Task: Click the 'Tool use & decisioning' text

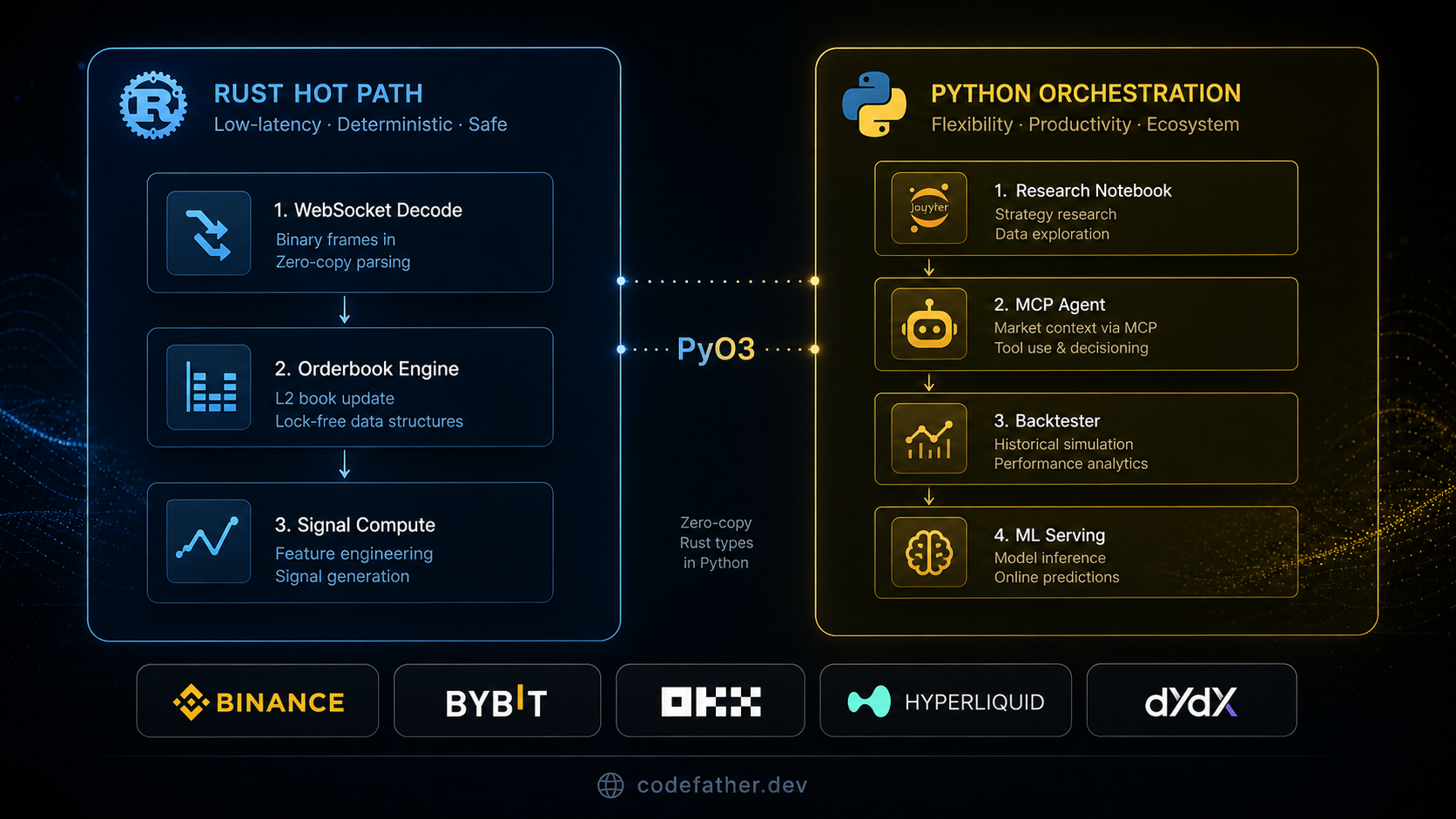Action: [x=1071, y=348]
